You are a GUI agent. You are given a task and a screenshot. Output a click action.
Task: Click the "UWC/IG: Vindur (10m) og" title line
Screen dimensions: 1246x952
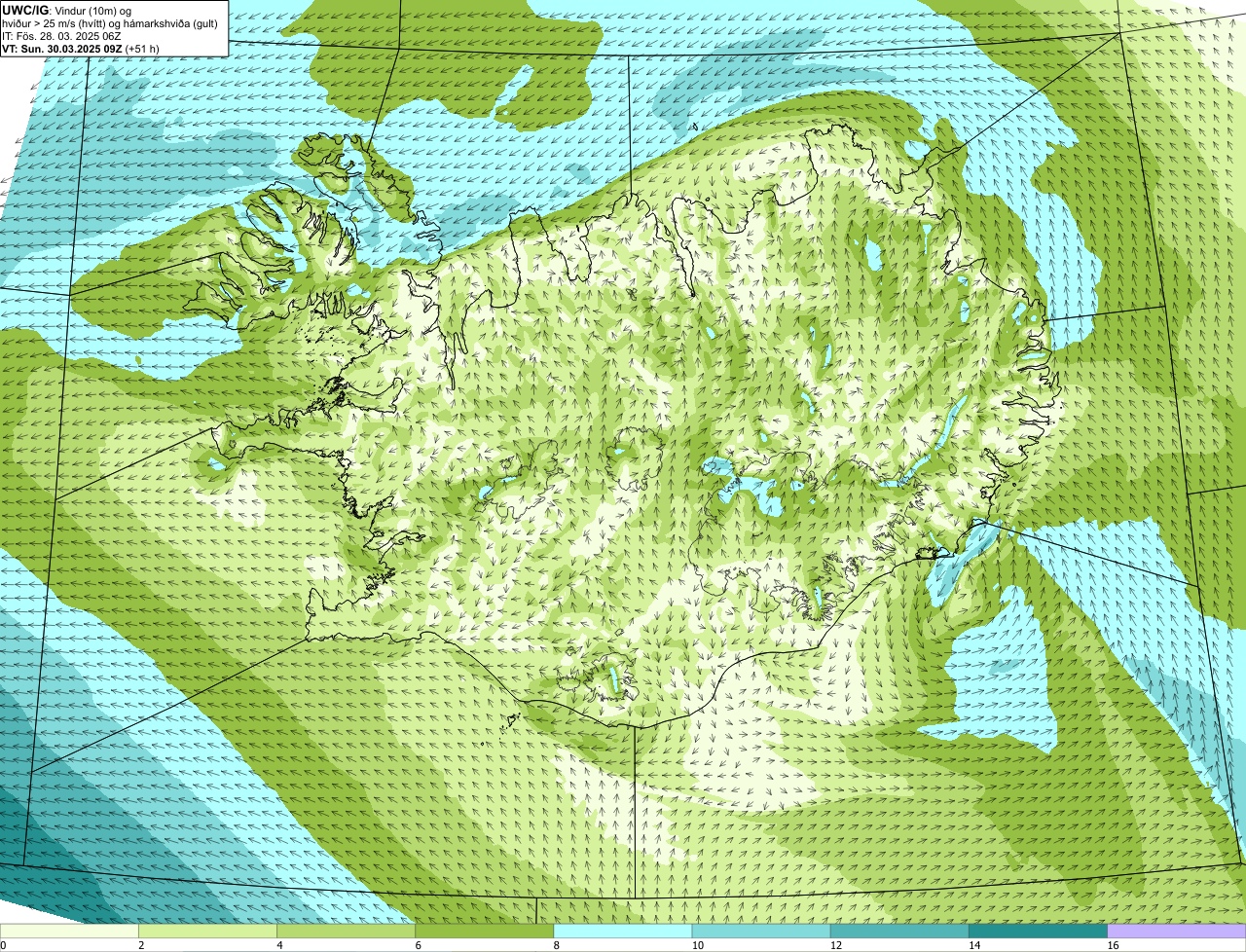click(67, 11)
